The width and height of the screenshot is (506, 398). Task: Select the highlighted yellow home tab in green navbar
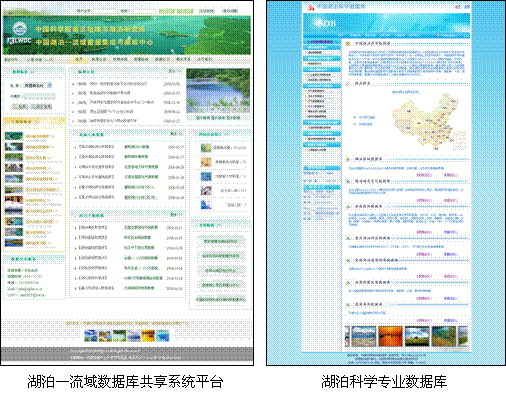[79, 59]
